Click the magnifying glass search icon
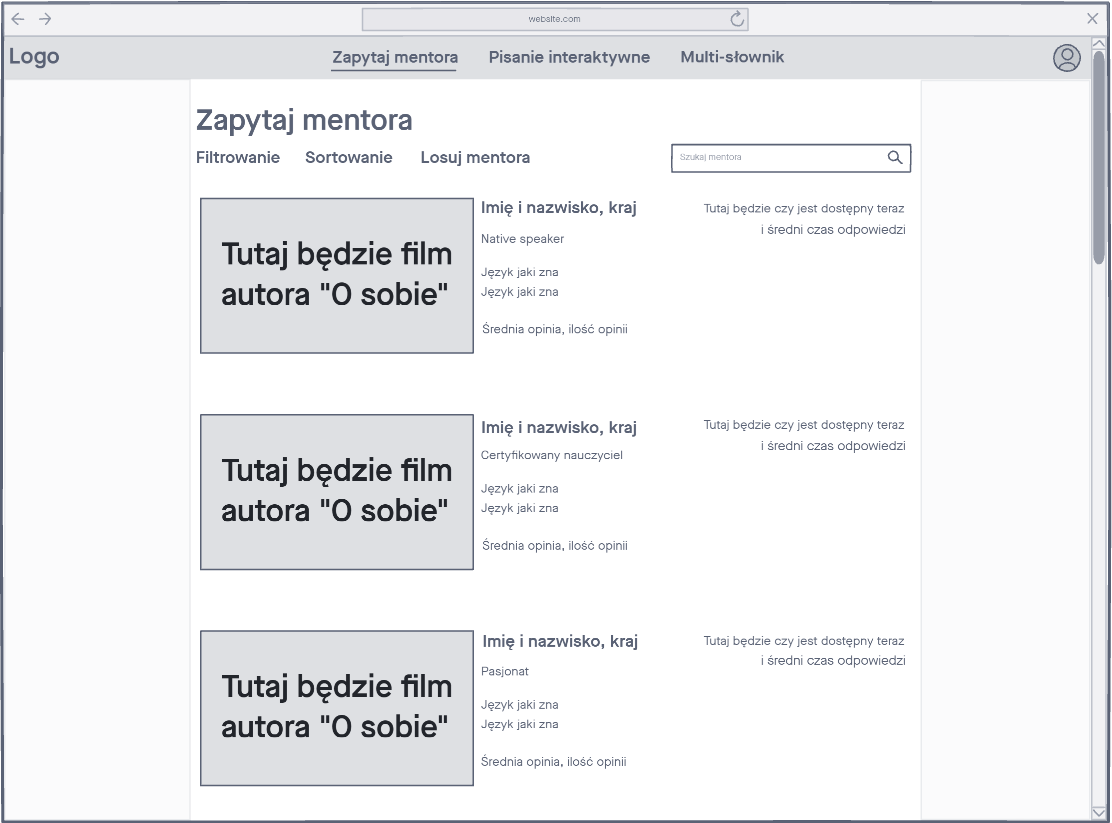Image resolution: width=1112 pixels, height=823 pixels. [x=895, y=157]
